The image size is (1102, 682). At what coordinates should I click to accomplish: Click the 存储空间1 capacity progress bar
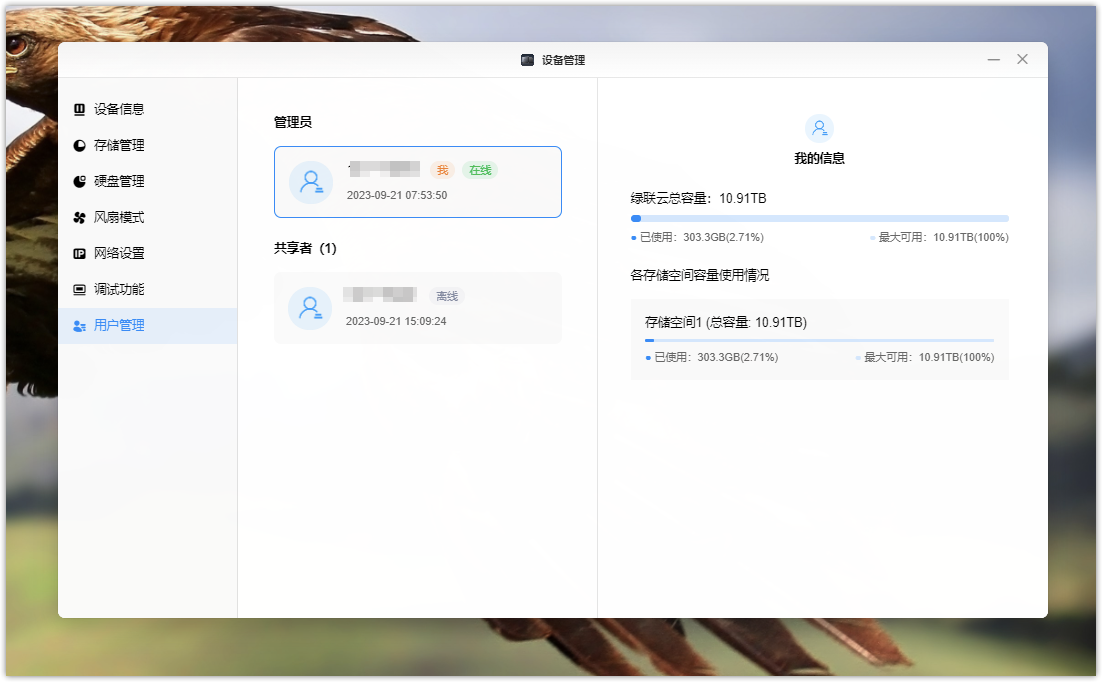pyautogui.click(x=819, y=340)
